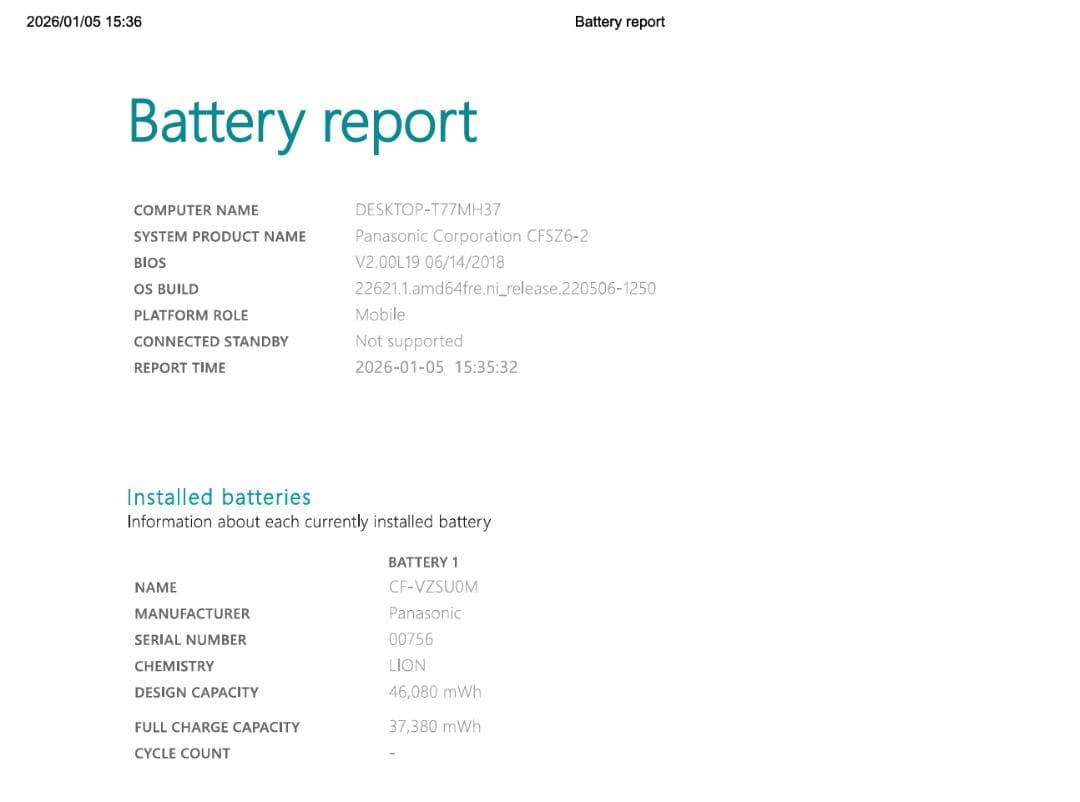Click the OS build 22621.1 value
This screenshot has width=1080, height=802.
[505, 289]
